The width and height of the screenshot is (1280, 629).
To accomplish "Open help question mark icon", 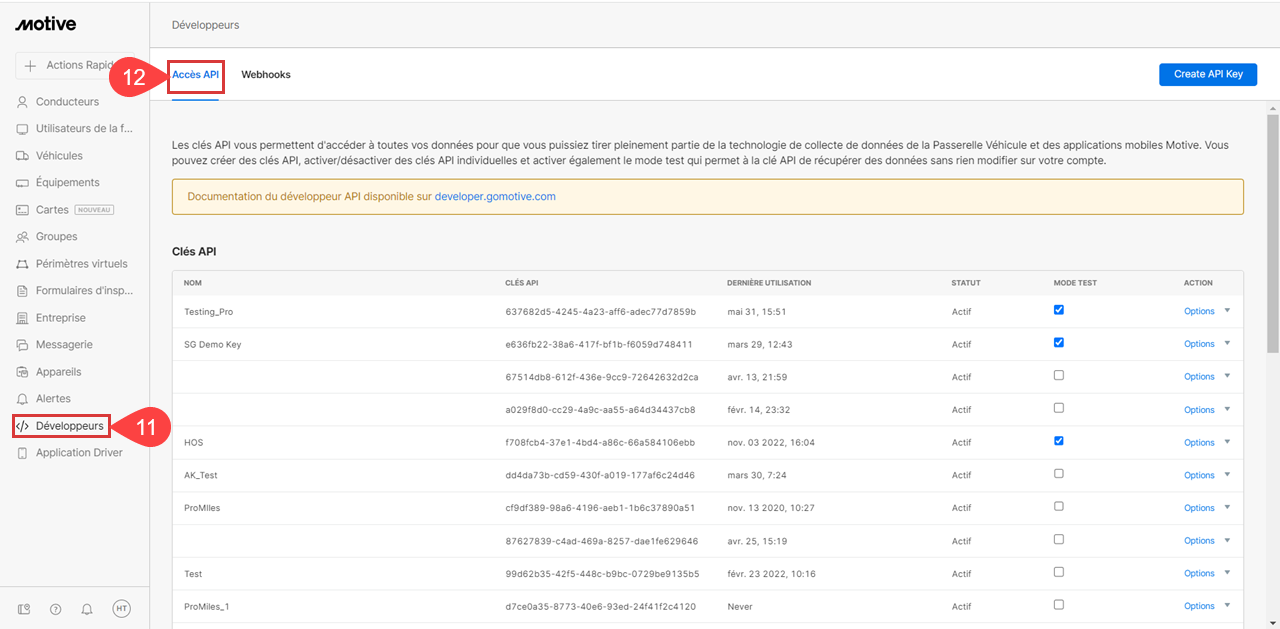I will [56, 608].
